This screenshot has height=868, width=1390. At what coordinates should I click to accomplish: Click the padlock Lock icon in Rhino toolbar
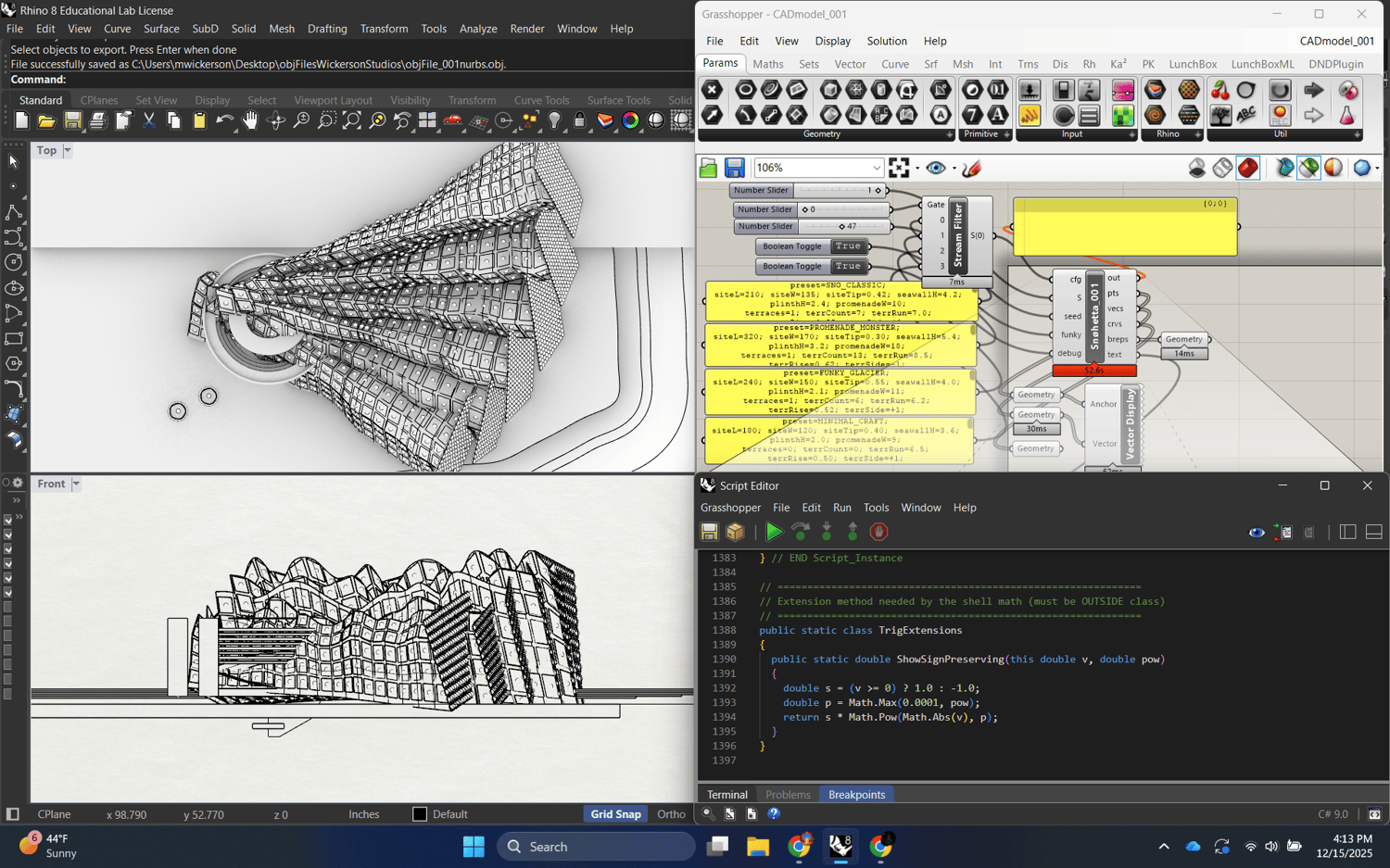pyautogui.click(x=579, y=121)
